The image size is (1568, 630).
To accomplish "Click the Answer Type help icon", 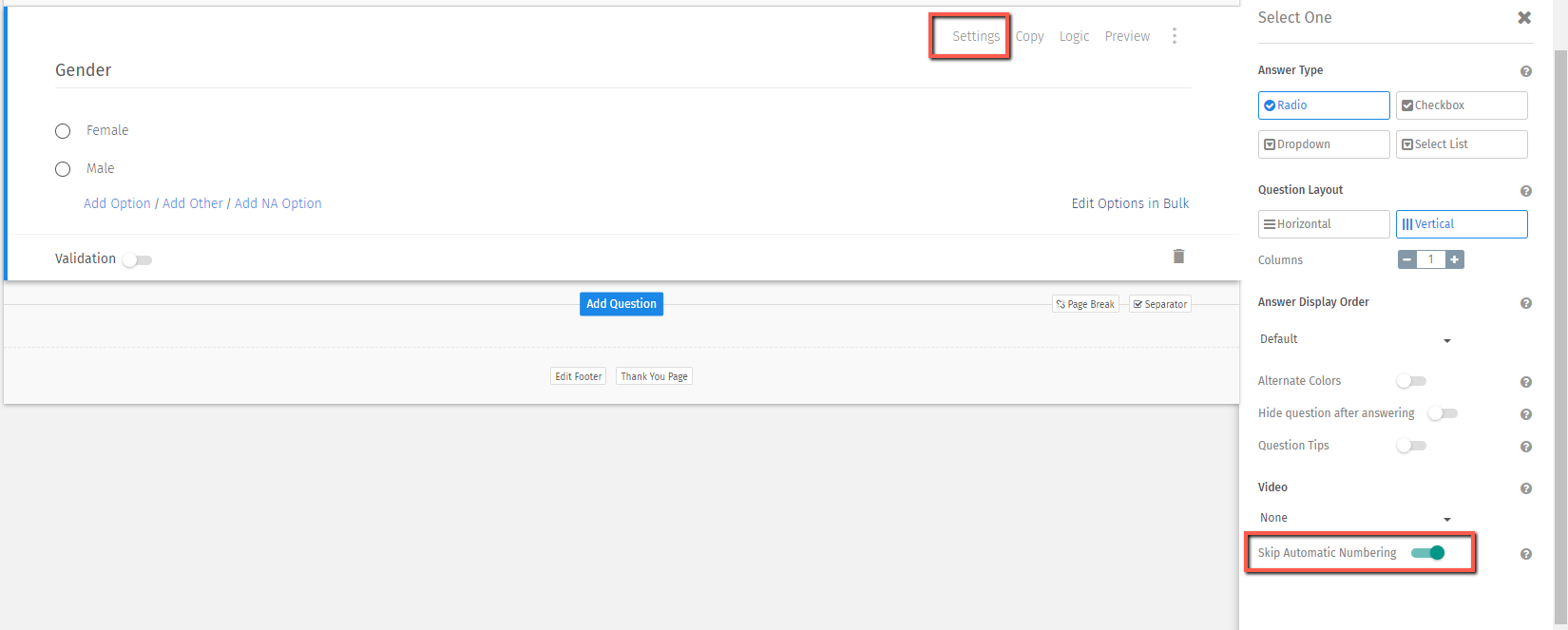I will point(1525,71).
